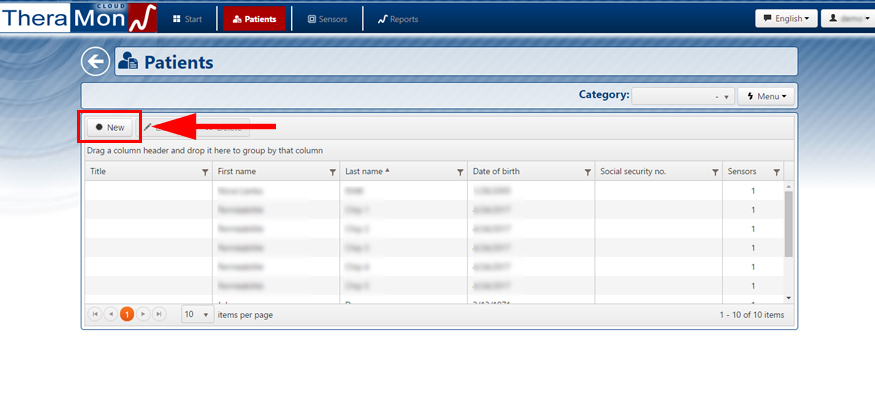Click scrollbar down arrow in patient grid
The image size is (875, 418).
coord(788,297)
